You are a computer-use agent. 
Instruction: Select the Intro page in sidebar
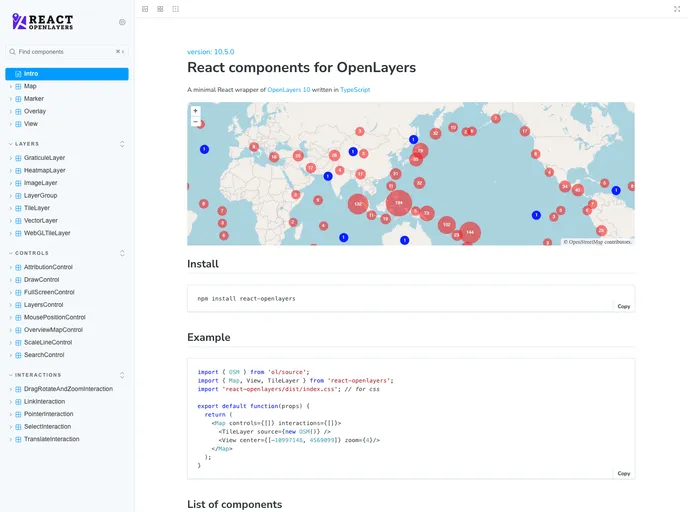[x=67, y=74]
